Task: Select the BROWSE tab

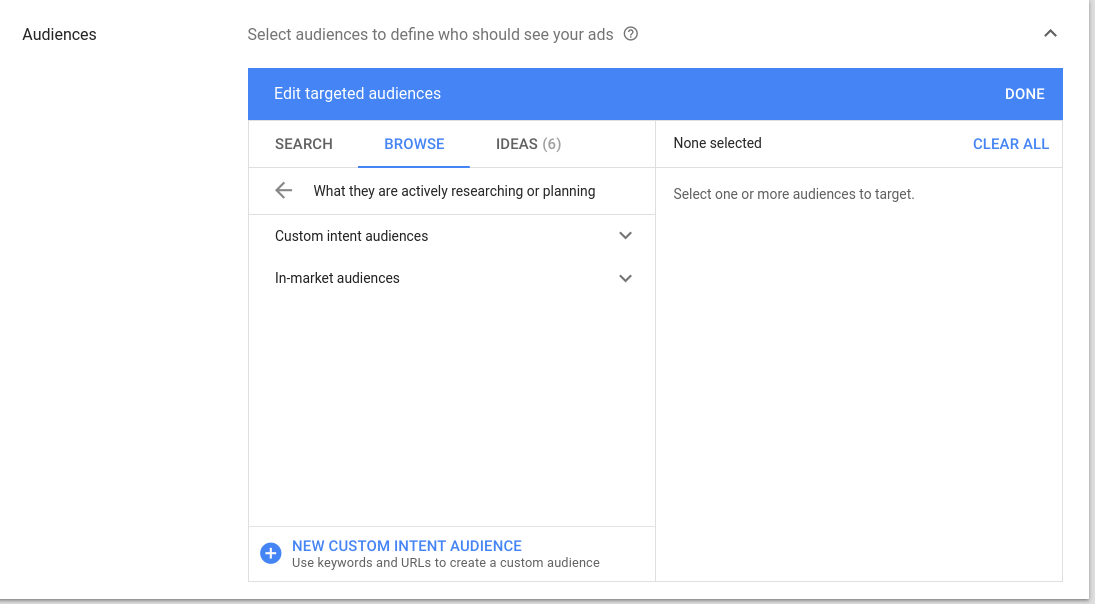Action: pyautogui.click(x=413, y=144)
